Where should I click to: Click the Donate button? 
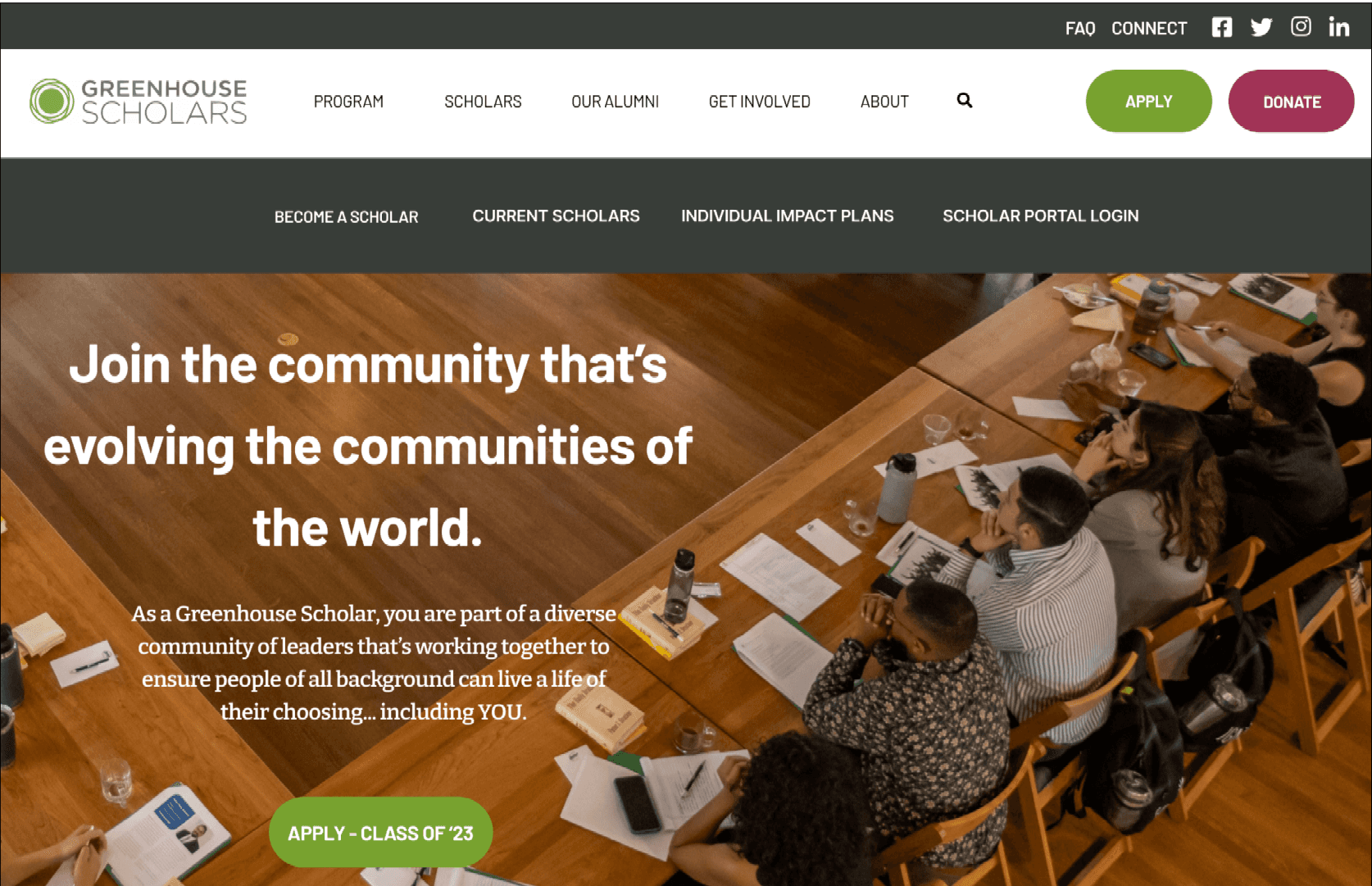tap(1291, 101)
